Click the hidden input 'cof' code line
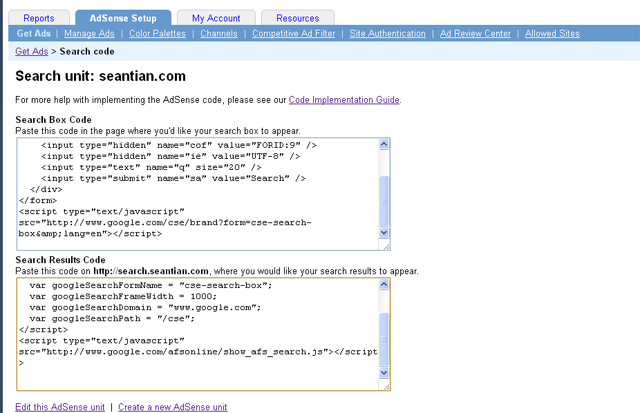The height and width of the screenshot is (413, 640). click(x=179, y=145)
